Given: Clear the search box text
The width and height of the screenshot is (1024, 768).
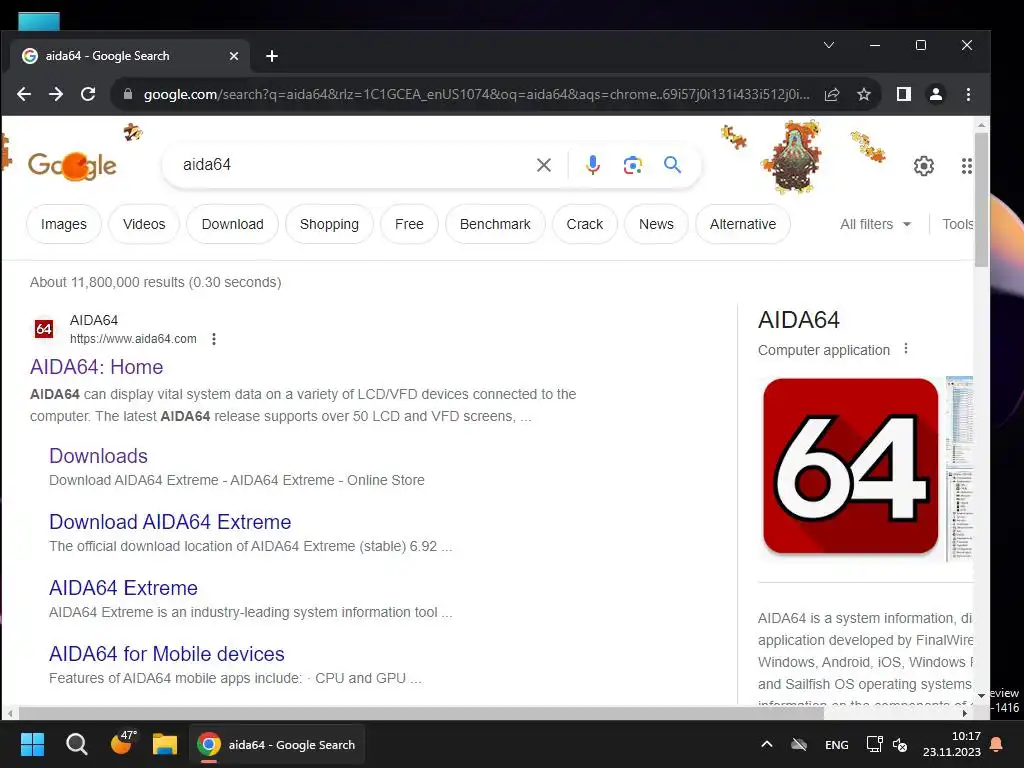Looking at the screenshot, I should coord(544,165).
